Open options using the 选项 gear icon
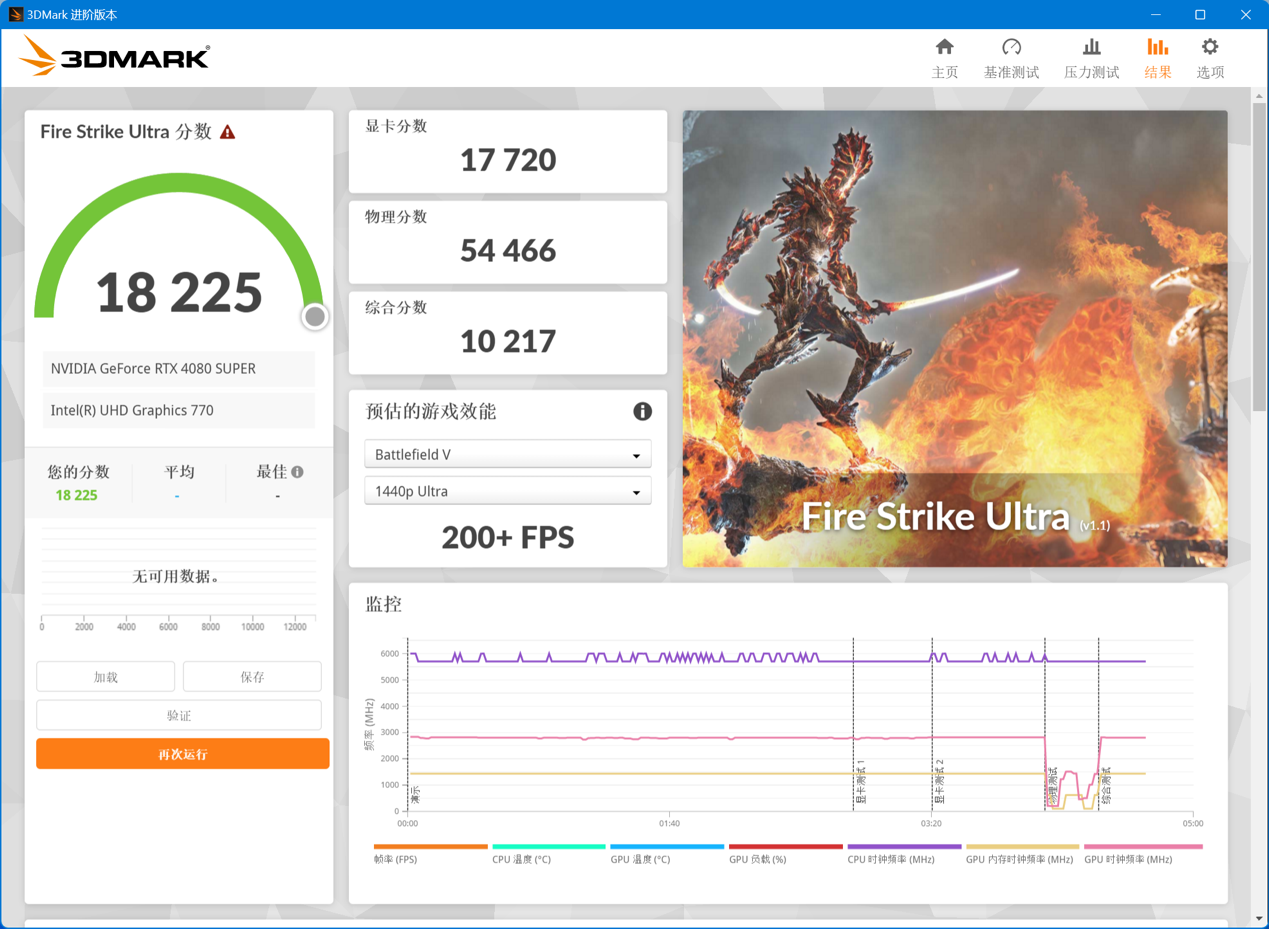 tap(1209, 46)
